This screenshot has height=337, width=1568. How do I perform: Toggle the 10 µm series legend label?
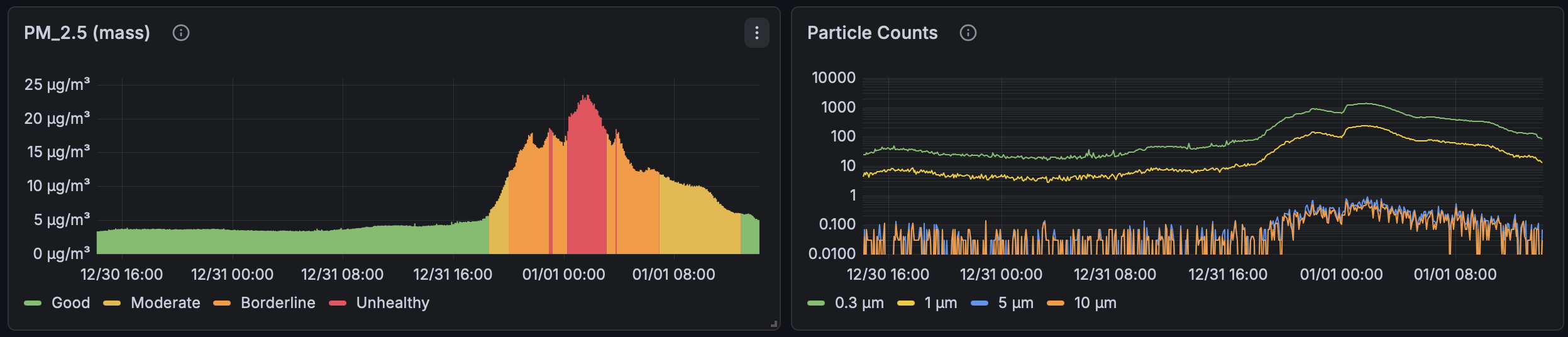tap(1095, 303)
